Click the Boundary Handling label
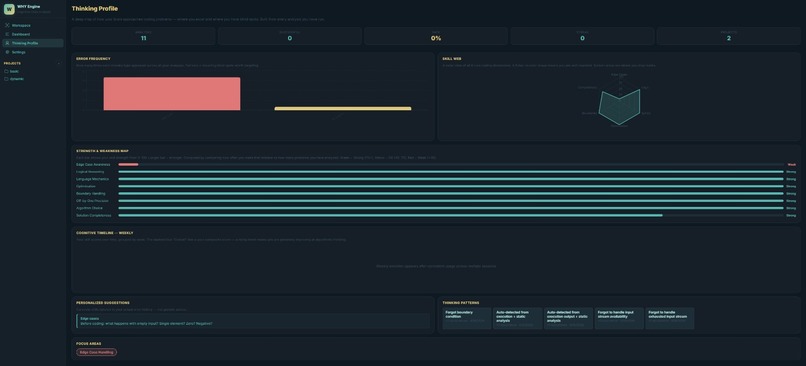 pyautogui.click(x=90, y=194)
